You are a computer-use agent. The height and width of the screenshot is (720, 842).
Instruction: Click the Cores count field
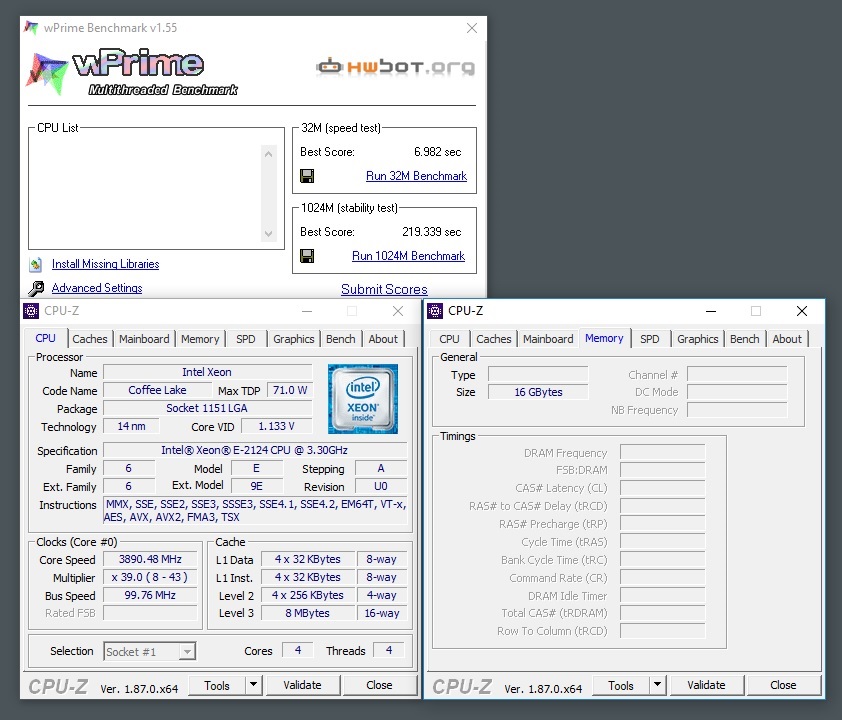coord(297,651)
